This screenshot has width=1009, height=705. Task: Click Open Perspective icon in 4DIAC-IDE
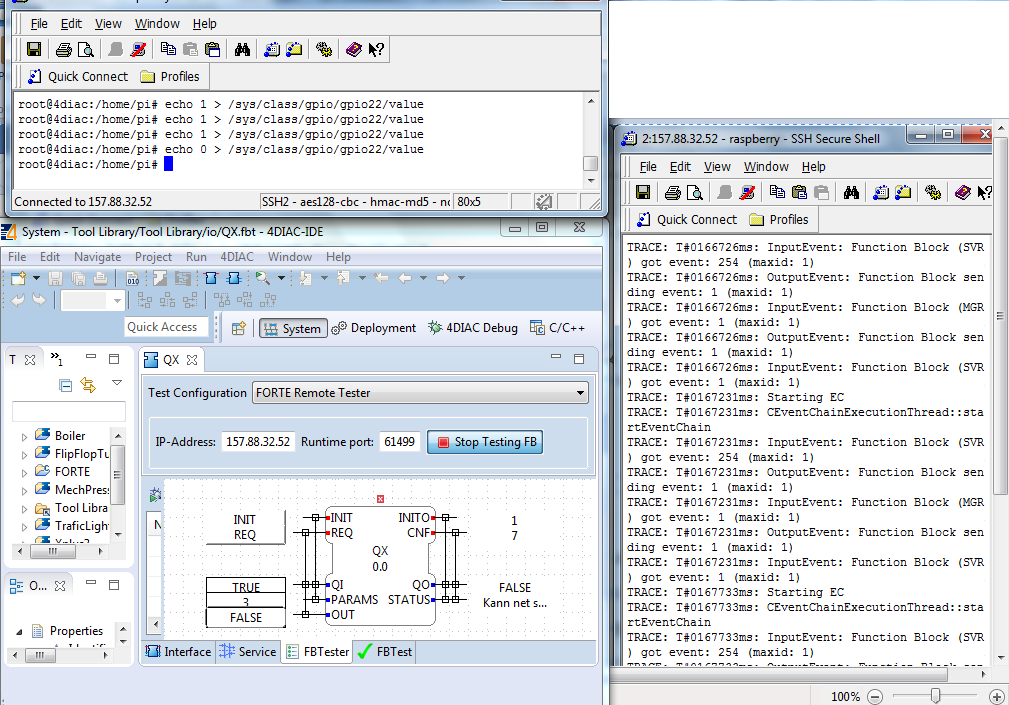[x=239, y=328]
